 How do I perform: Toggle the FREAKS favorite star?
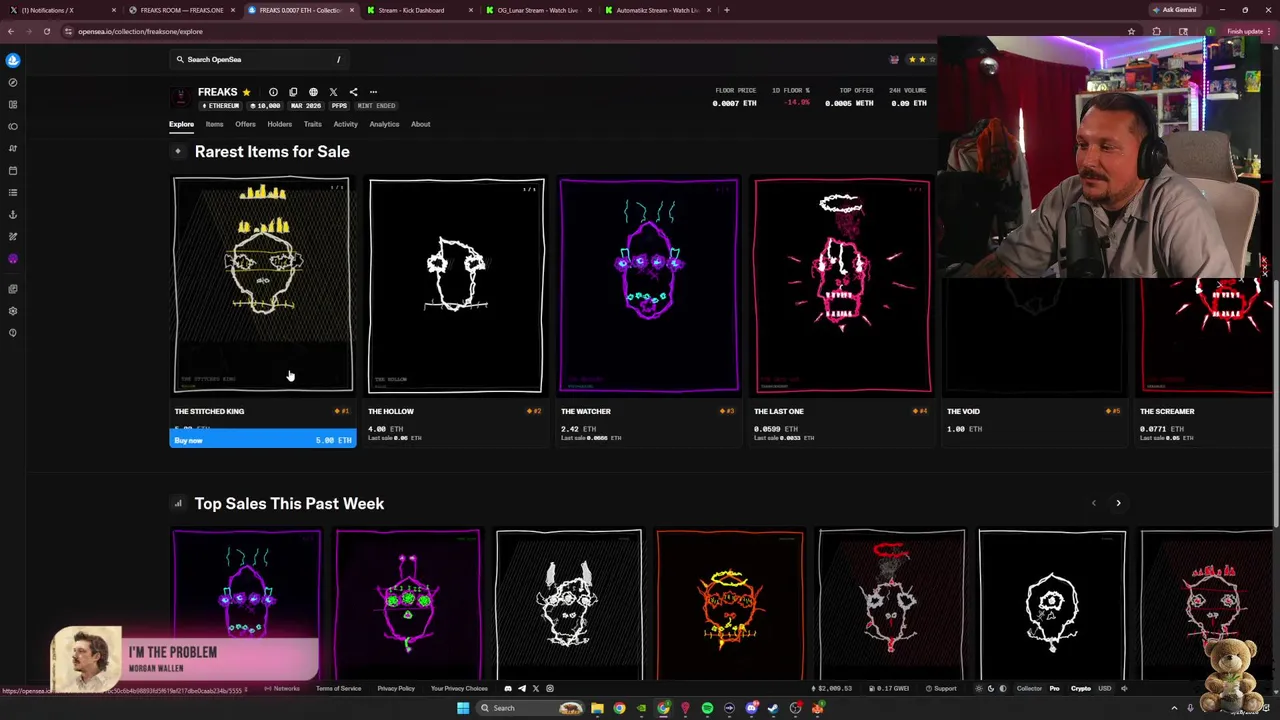pyautogui.click(x=246, y=92)
